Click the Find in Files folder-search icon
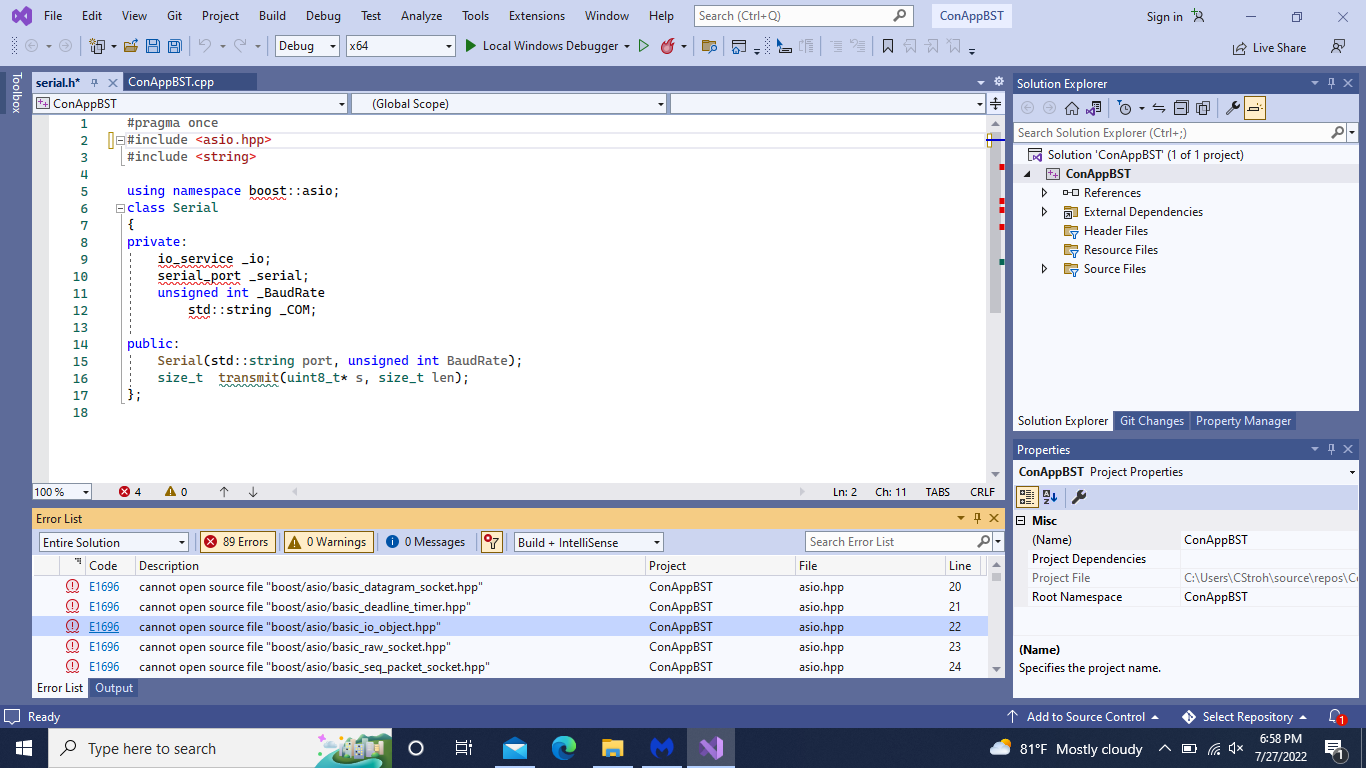 709,46
